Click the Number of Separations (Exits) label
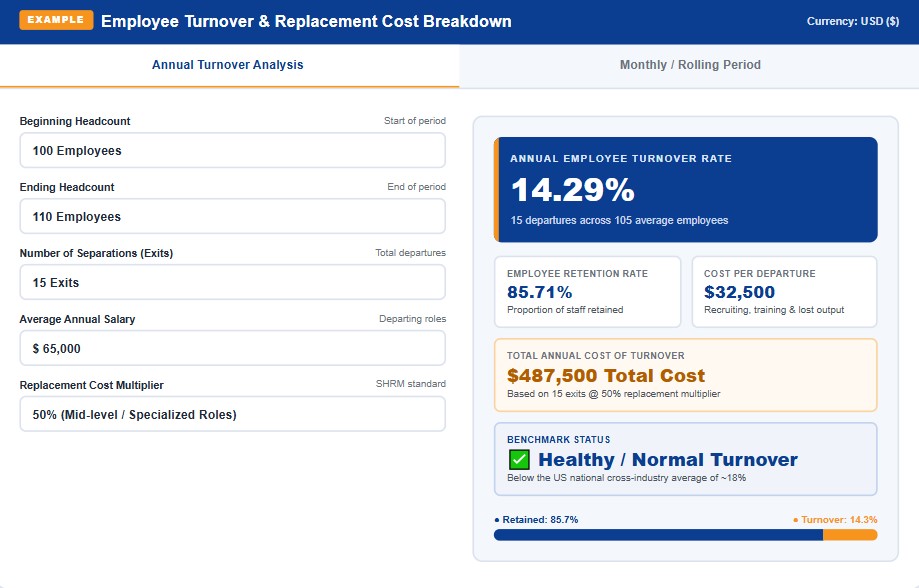The height and width of the screenshot is (588, 919). [97, 253]
